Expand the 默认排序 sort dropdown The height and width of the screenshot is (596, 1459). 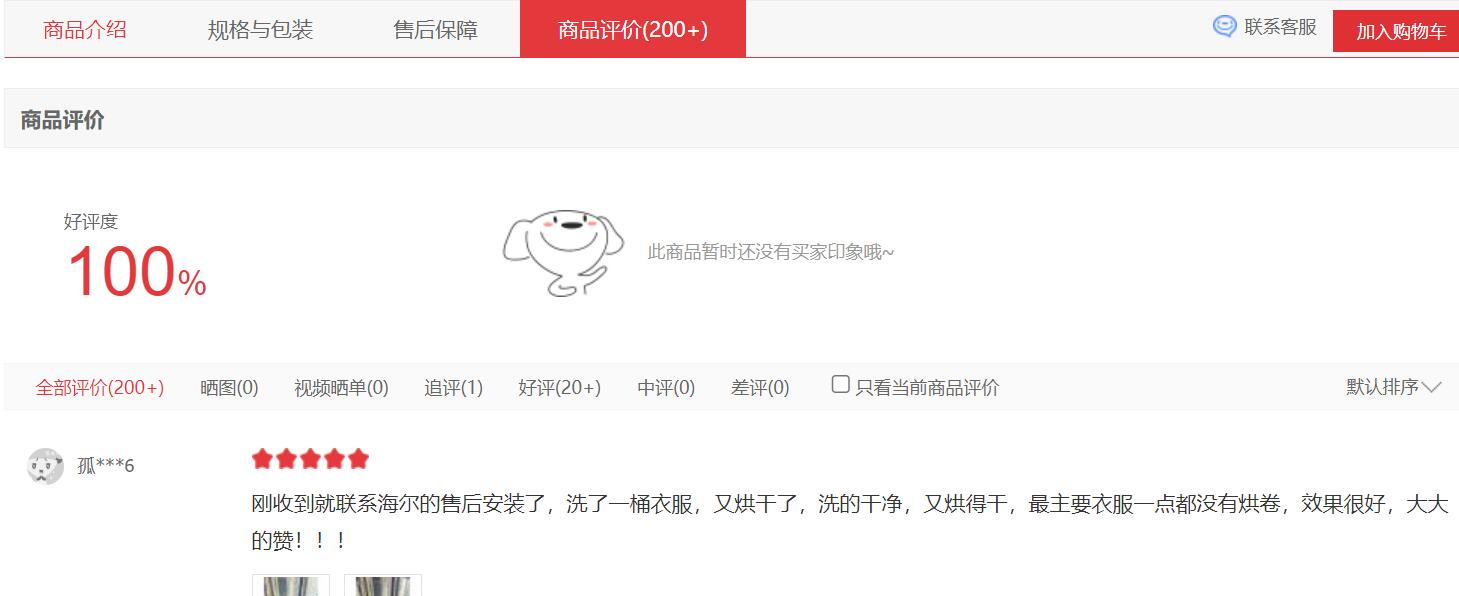click(1393, 387)
